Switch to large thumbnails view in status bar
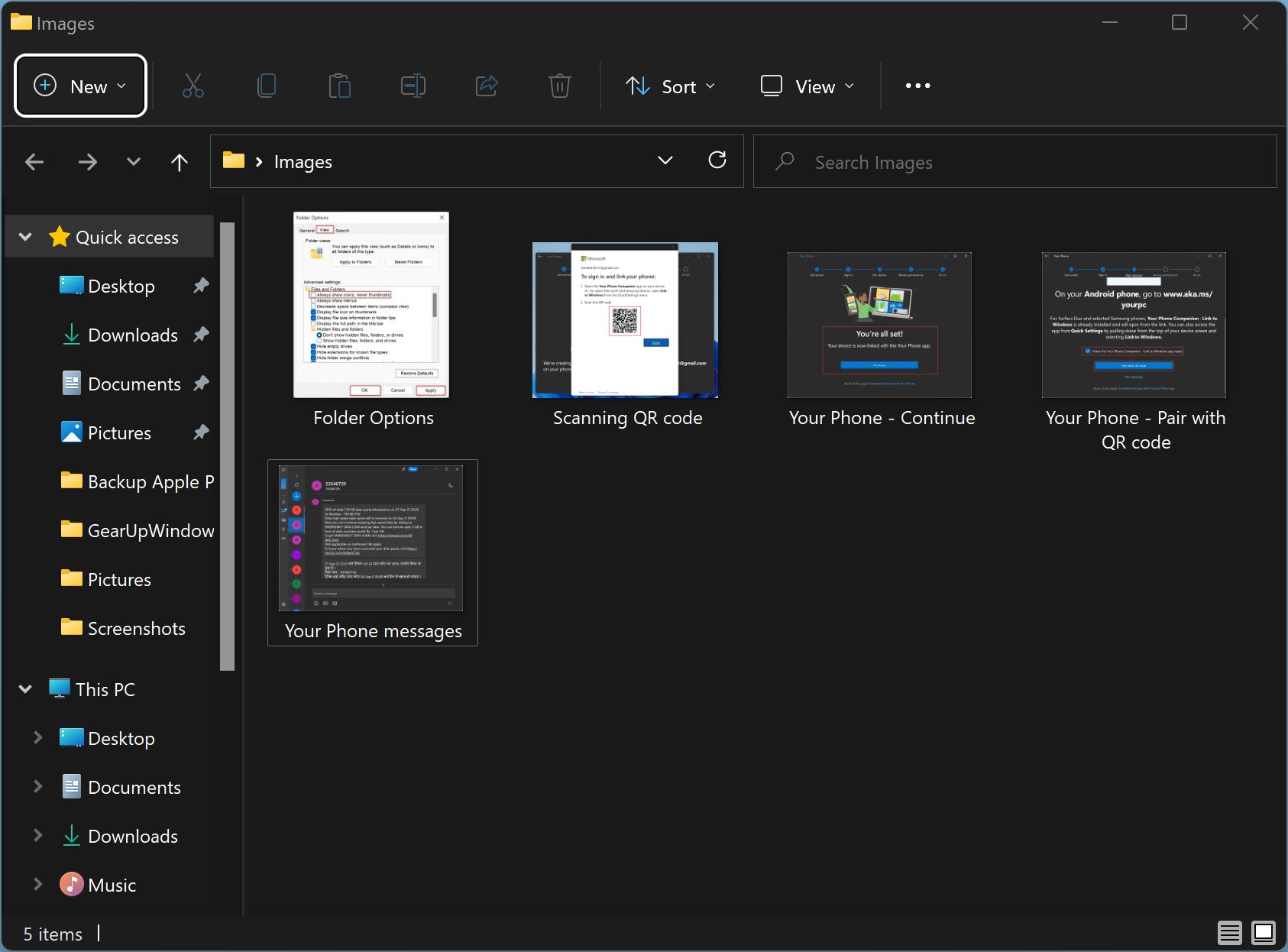 coord(1264,933)
